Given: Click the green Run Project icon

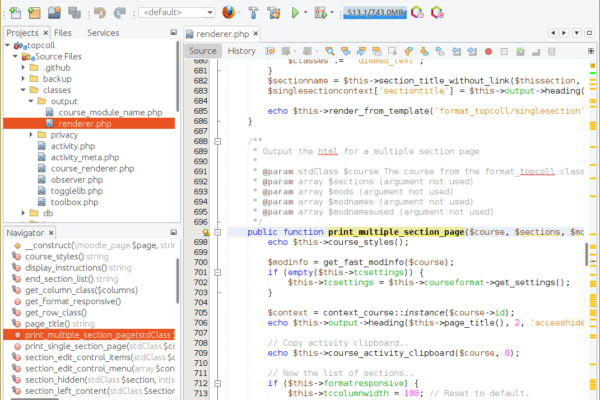Looking at the screenshot, I should (295, 13).
